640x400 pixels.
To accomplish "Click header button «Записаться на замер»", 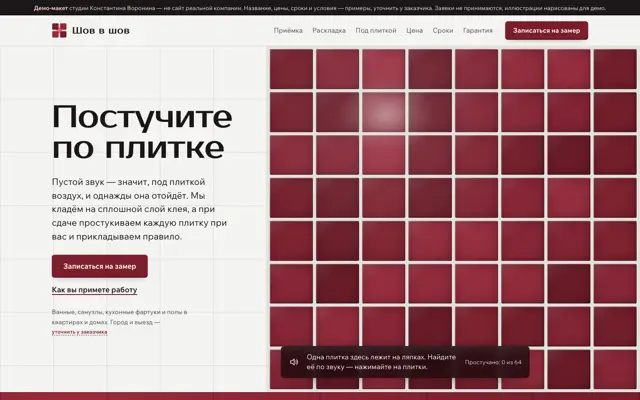I will 546,31.
